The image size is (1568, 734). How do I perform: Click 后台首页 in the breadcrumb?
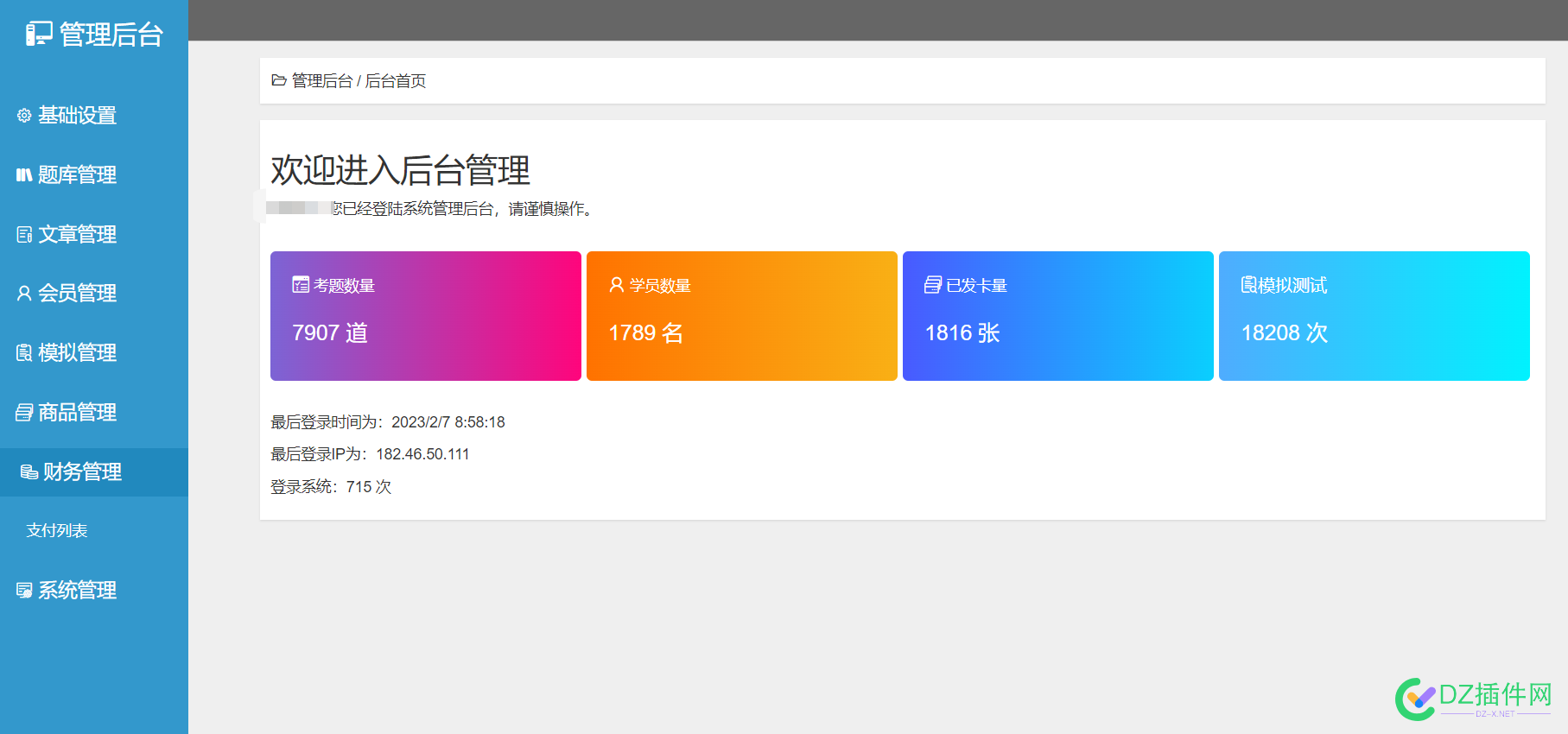click(x=396, y=80)
